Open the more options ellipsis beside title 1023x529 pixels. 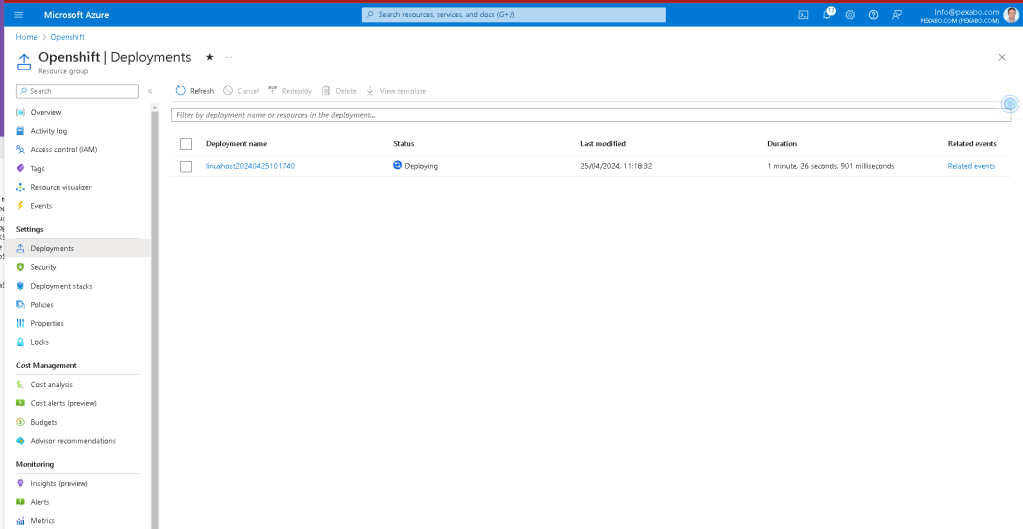click(x=229, y=57)
